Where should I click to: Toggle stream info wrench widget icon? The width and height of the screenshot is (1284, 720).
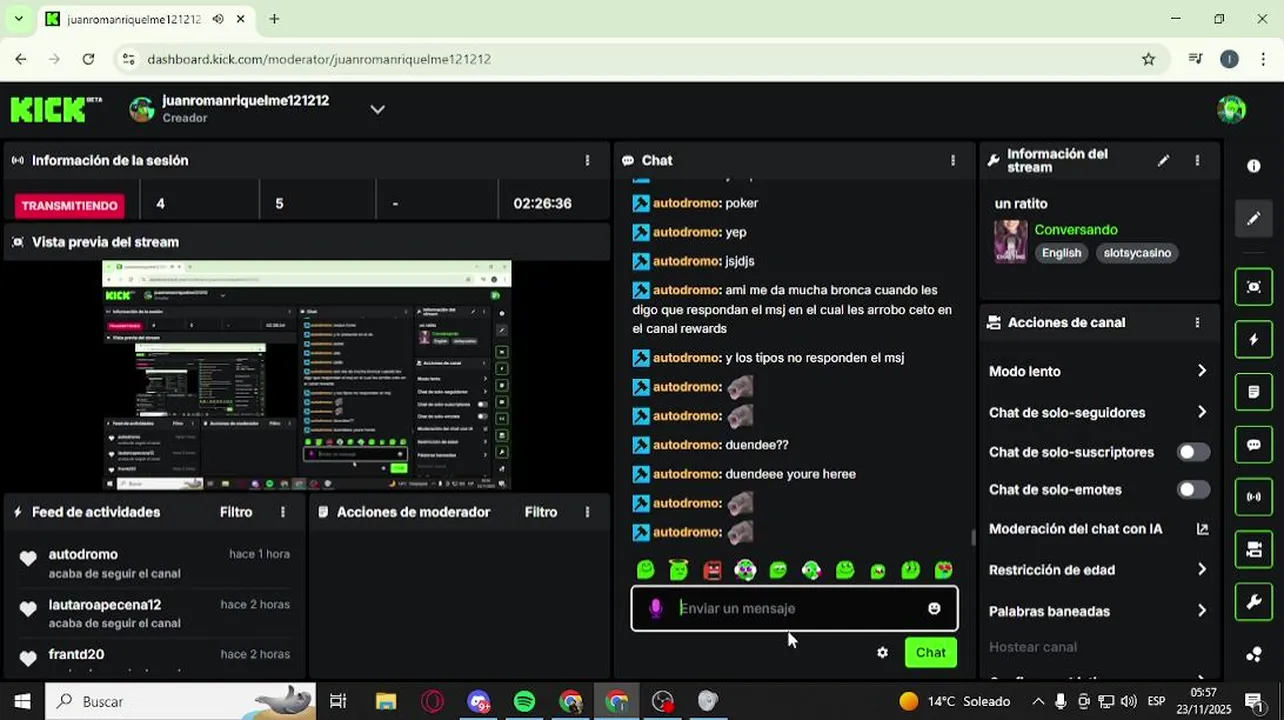[1254, 602]
